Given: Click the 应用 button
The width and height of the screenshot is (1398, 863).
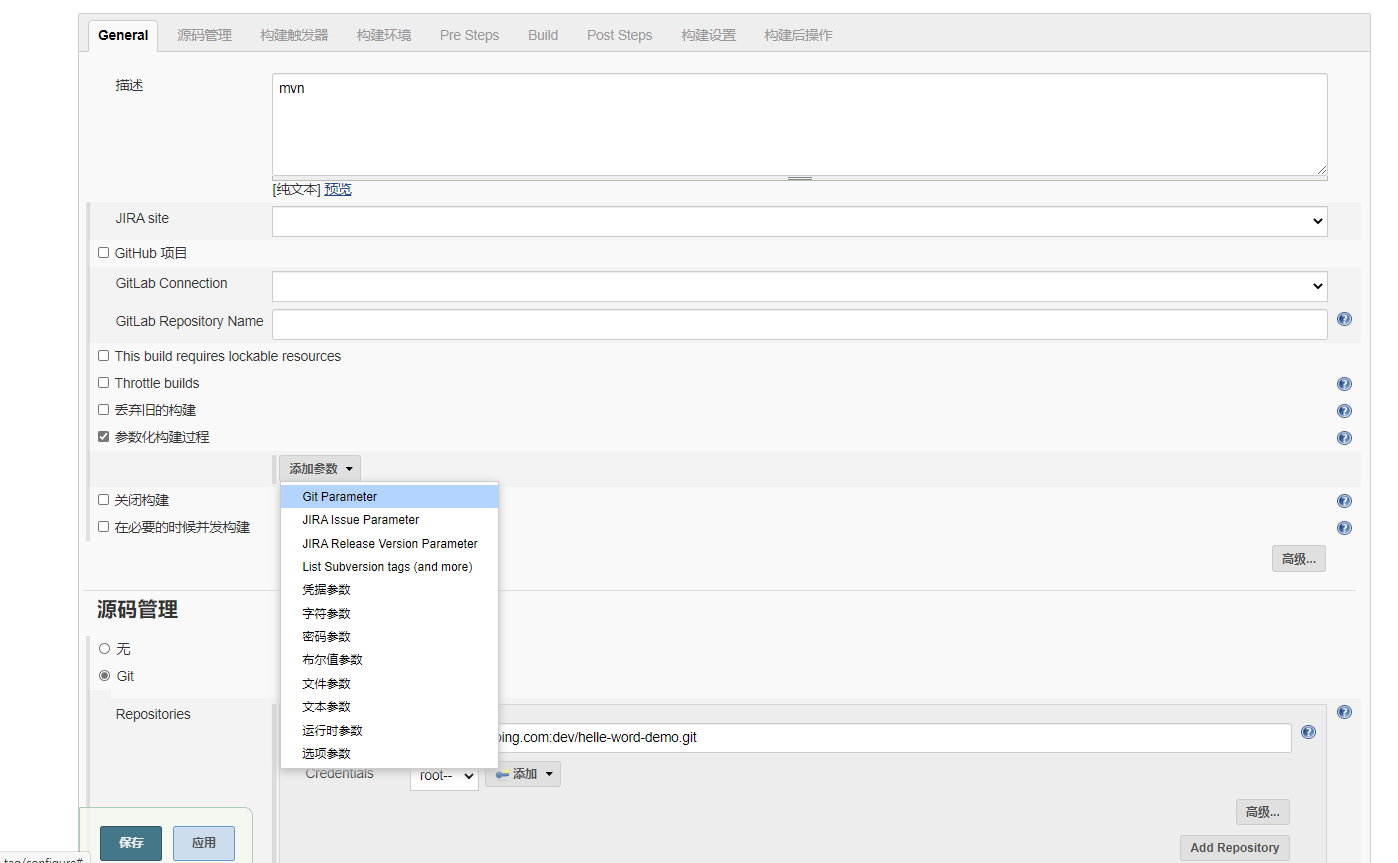Looking at the screenshot, I should click(204, 843).
